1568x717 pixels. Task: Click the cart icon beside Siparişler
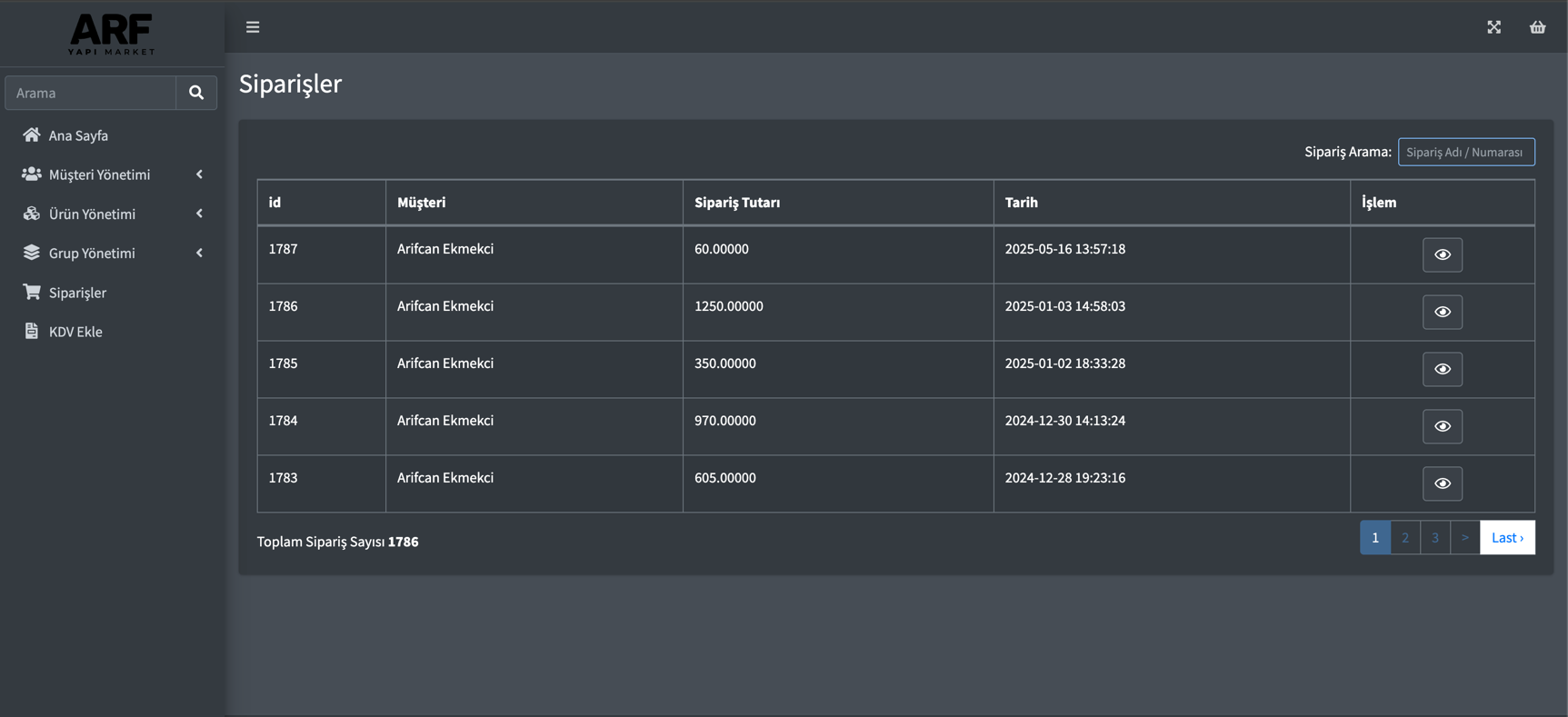pos(32,292)
